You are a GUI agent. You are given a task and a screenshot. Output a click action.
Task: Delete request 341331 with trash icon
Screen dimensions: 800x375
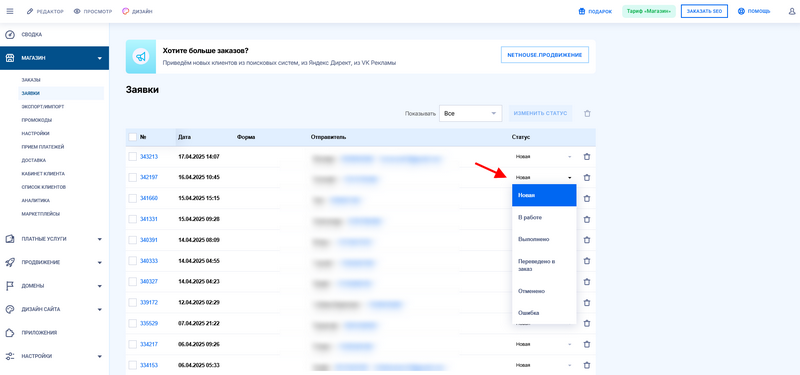tap(587, 219)
